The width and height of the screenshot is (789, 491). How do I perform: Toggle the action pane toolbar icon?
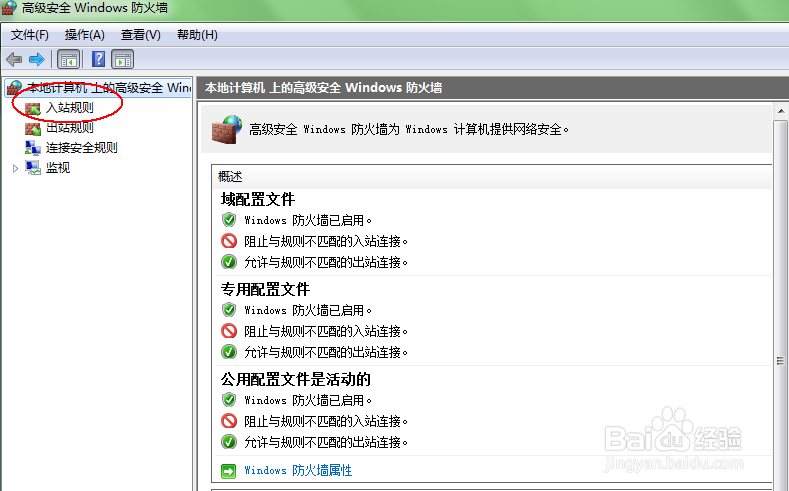123,59
